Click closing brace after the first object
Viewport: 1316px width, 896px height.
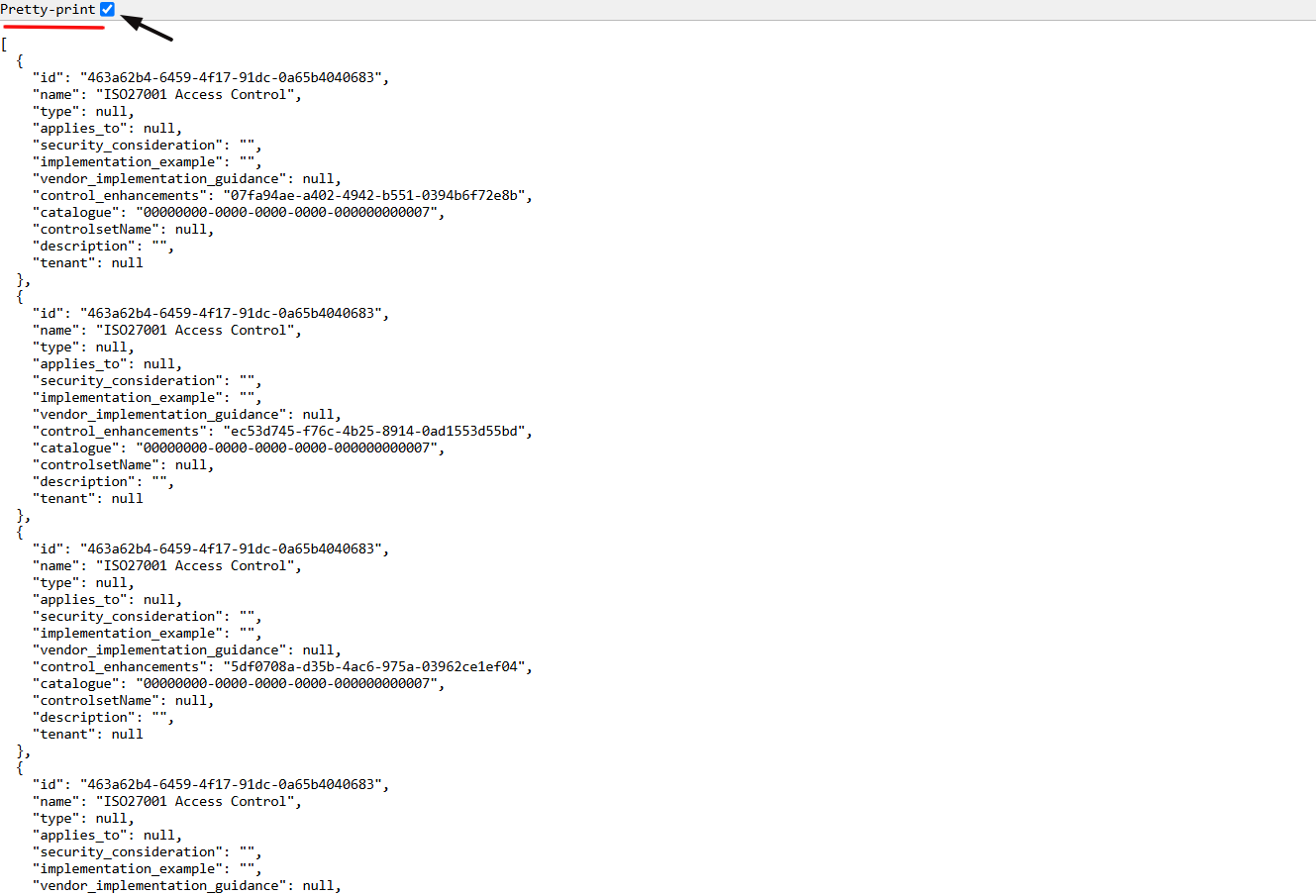[x=18, y=279]
